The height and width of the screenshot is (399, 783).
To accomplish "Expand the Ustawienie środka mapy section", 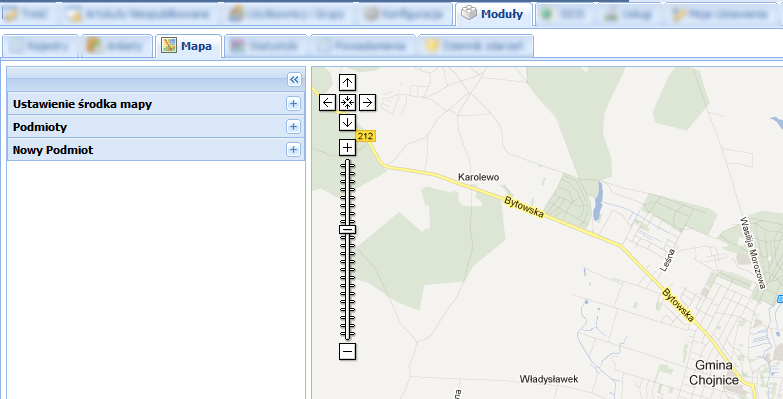I will pyautogui.click(x=293, y=104).
